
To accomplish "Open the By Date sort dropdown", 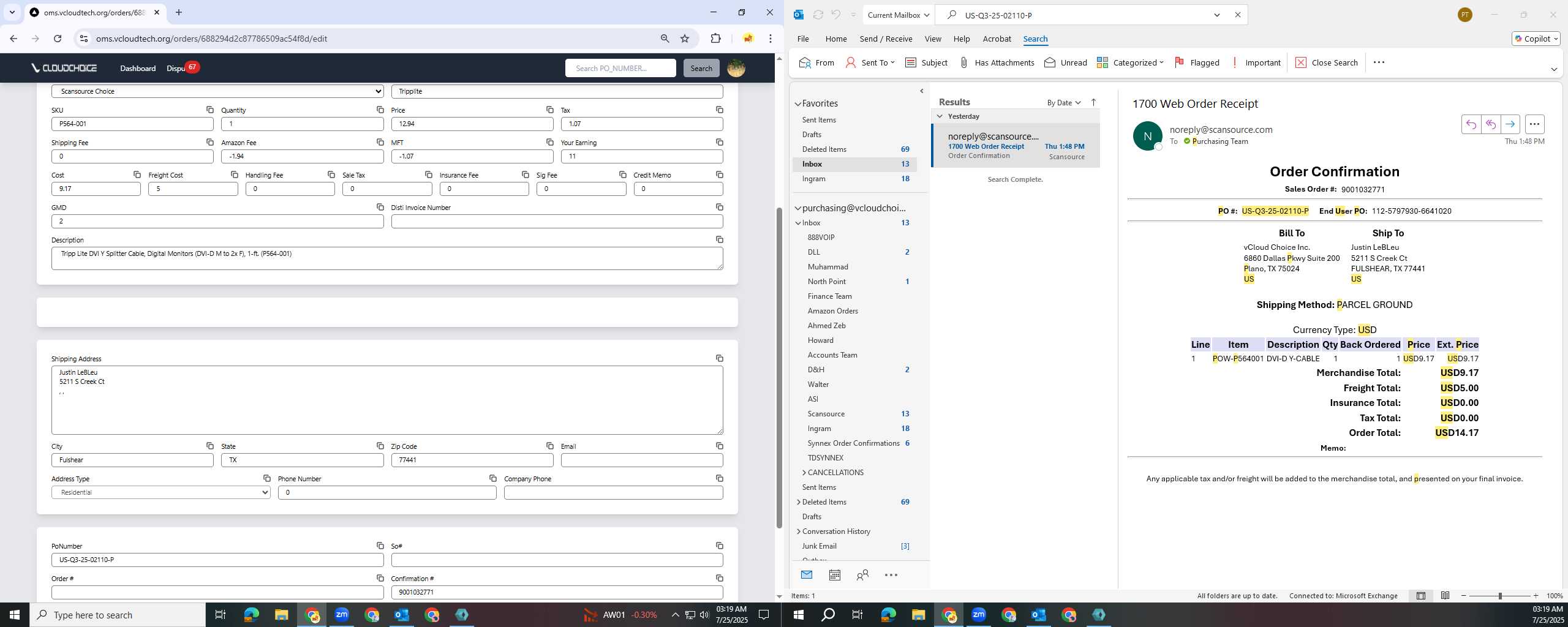I will tap(1064, 103).
